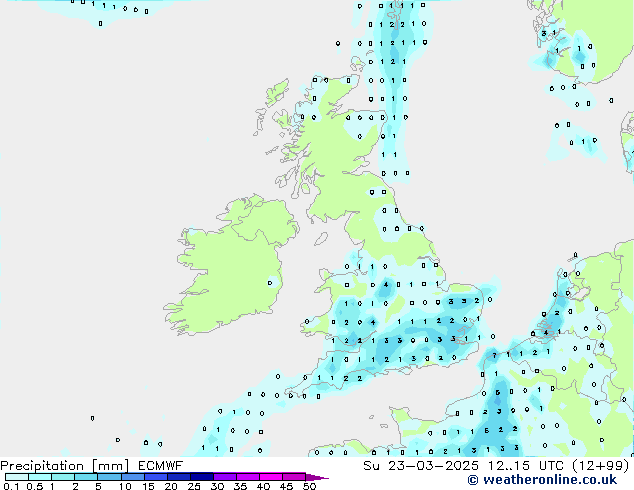This screenshot has width=634, height=490.
Task: Click the '25' legend scale label
Action: pos(194,486)
